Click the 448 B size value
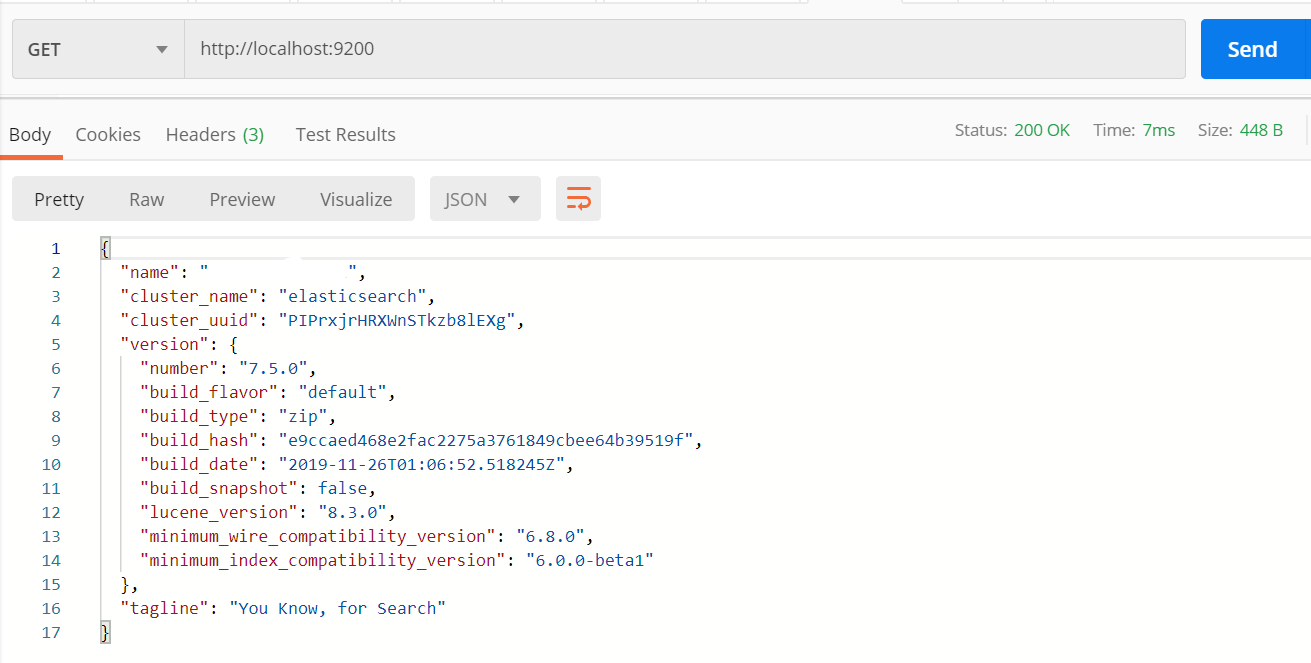1311x663 pixels. point(1262,130)
